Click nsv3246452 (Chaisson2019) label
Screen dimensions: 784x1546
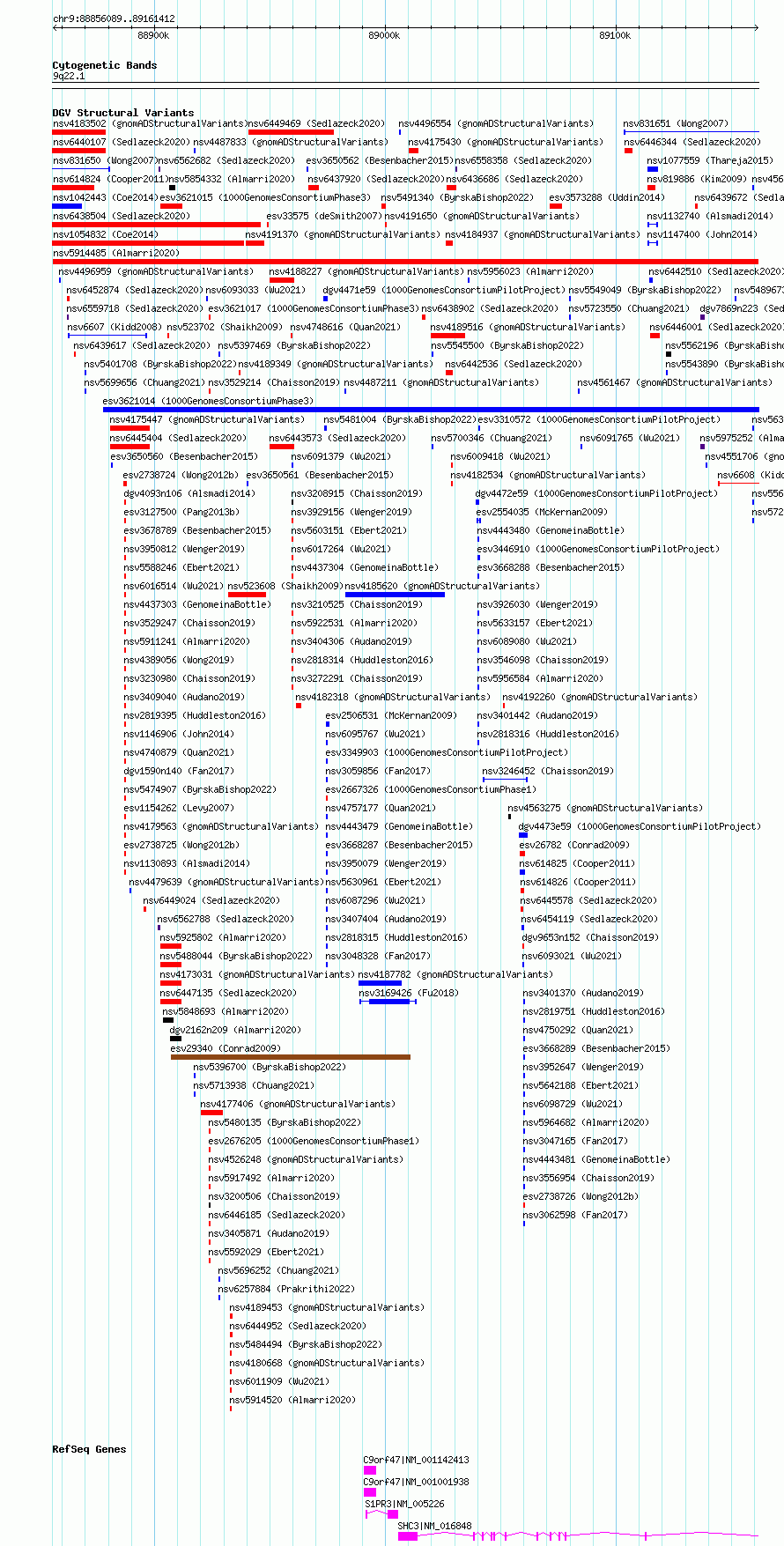pyautogui.click(x=548, y=771)
